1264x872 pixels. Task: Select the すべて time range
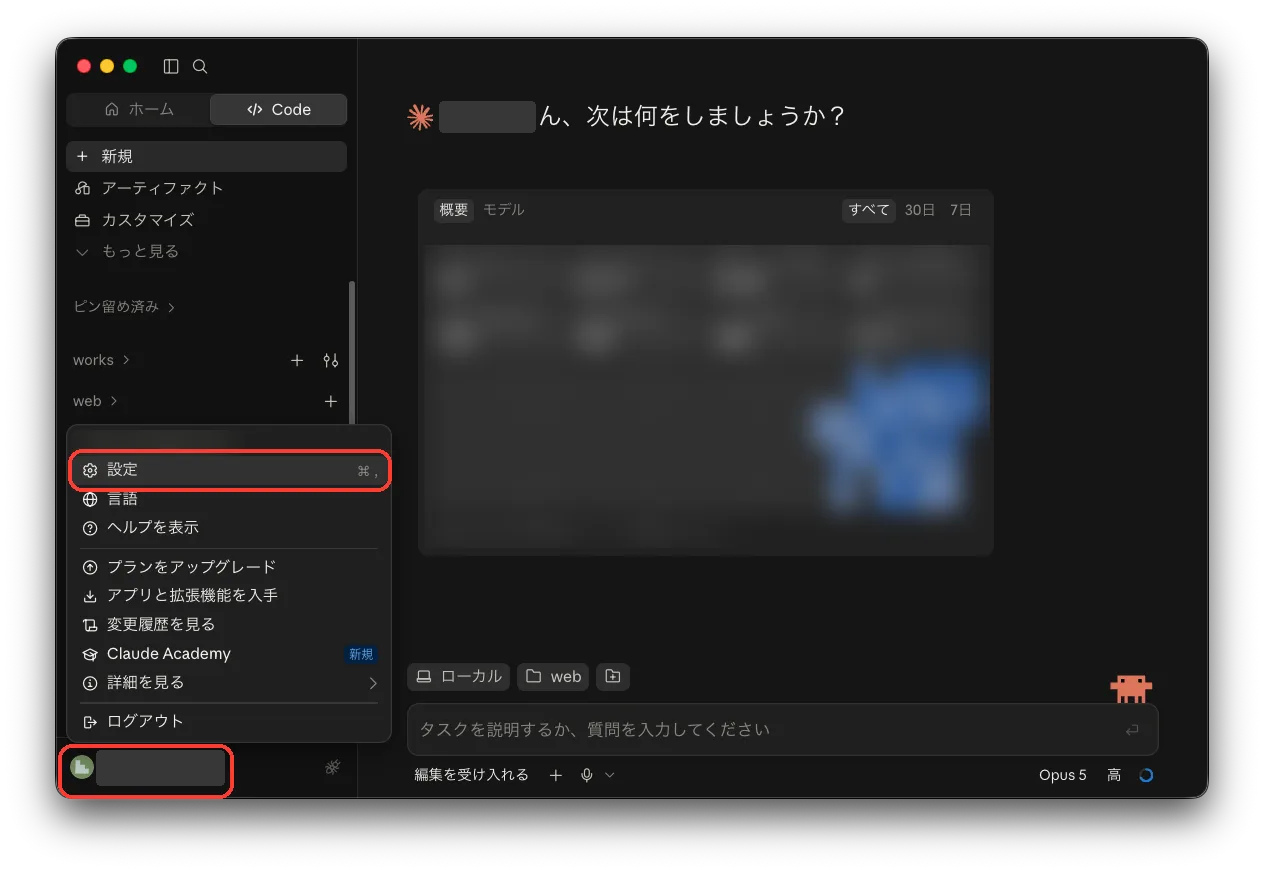869,210
